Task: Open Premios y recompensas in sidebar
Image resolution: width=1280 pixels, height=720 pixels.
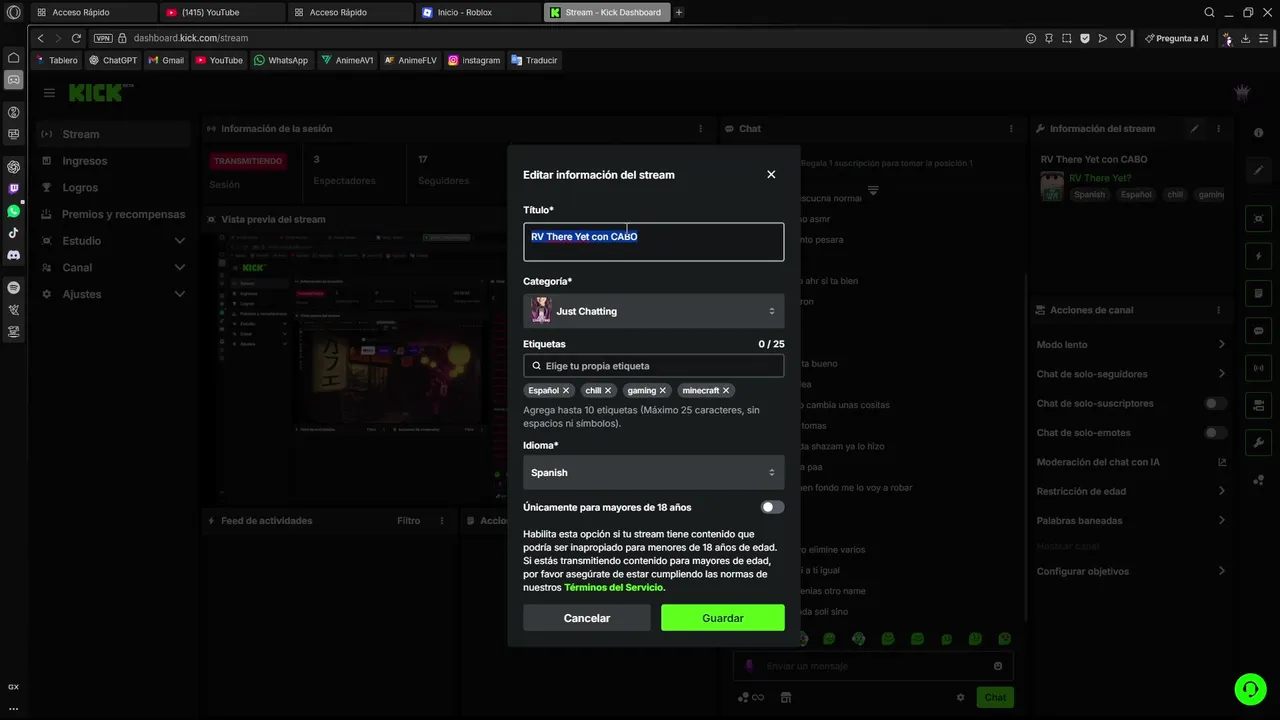Action: [x=112, y=214]
